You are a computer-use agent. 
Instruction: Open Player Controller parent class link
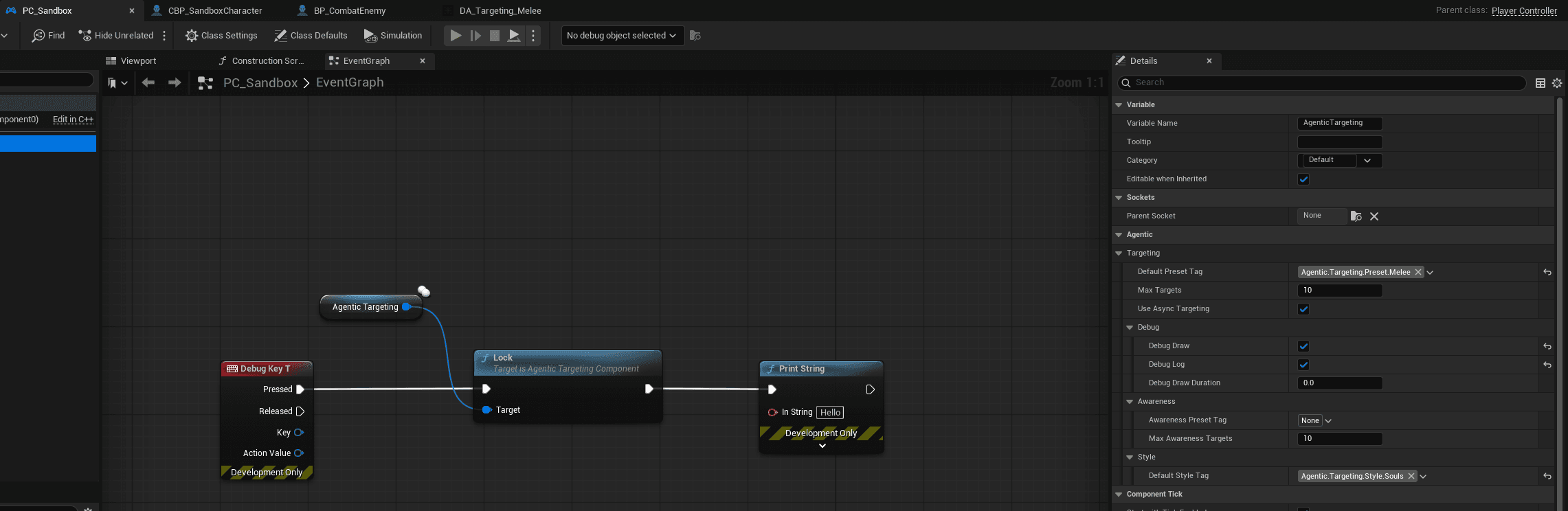coord(1524,11)
